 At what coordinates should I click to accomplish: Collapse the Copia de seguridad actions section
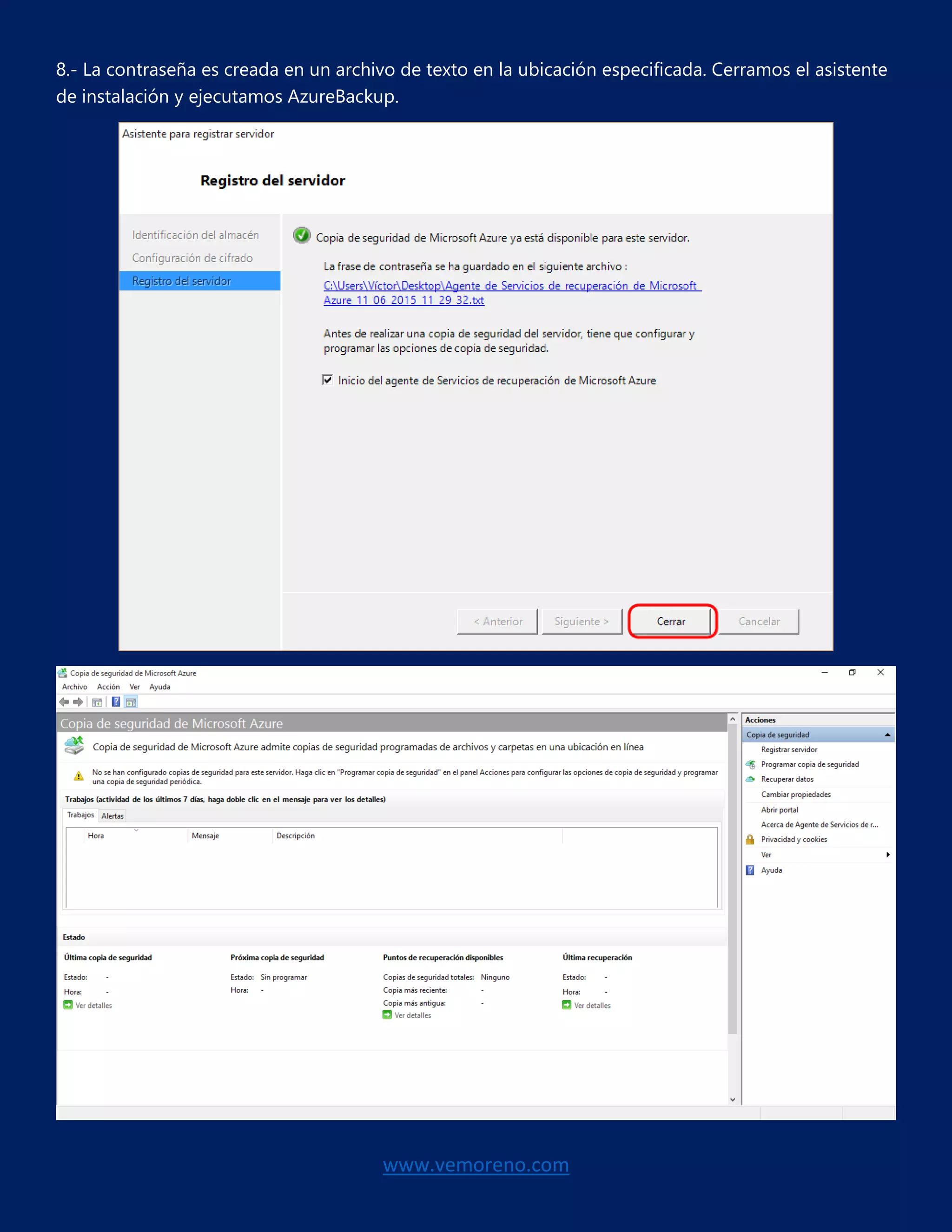coord(887,735)
